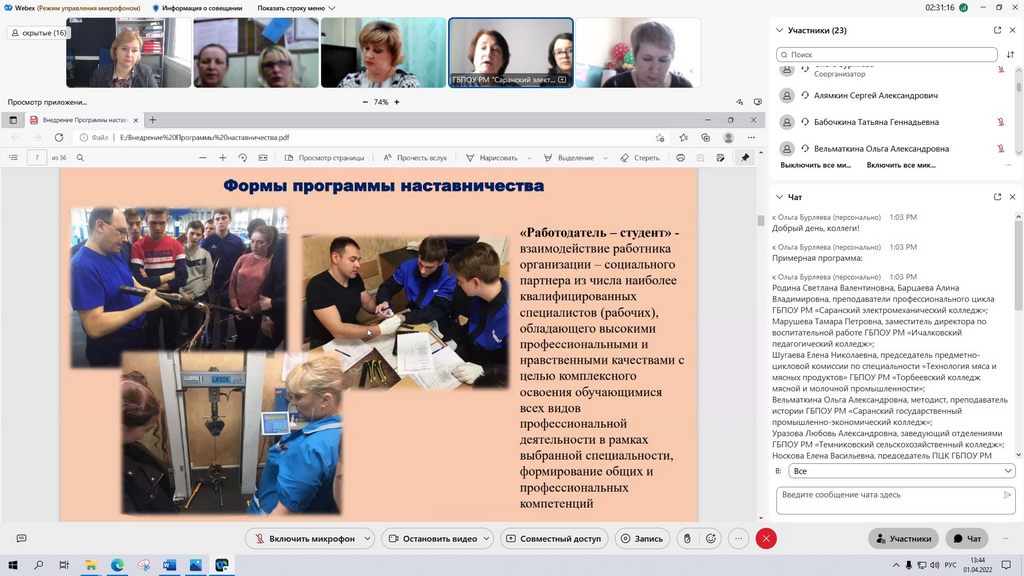This screenshot has height=576, width=1024.
Task: Toggle microphone with Включить микрофон
Action: click(x=304, y=538)
